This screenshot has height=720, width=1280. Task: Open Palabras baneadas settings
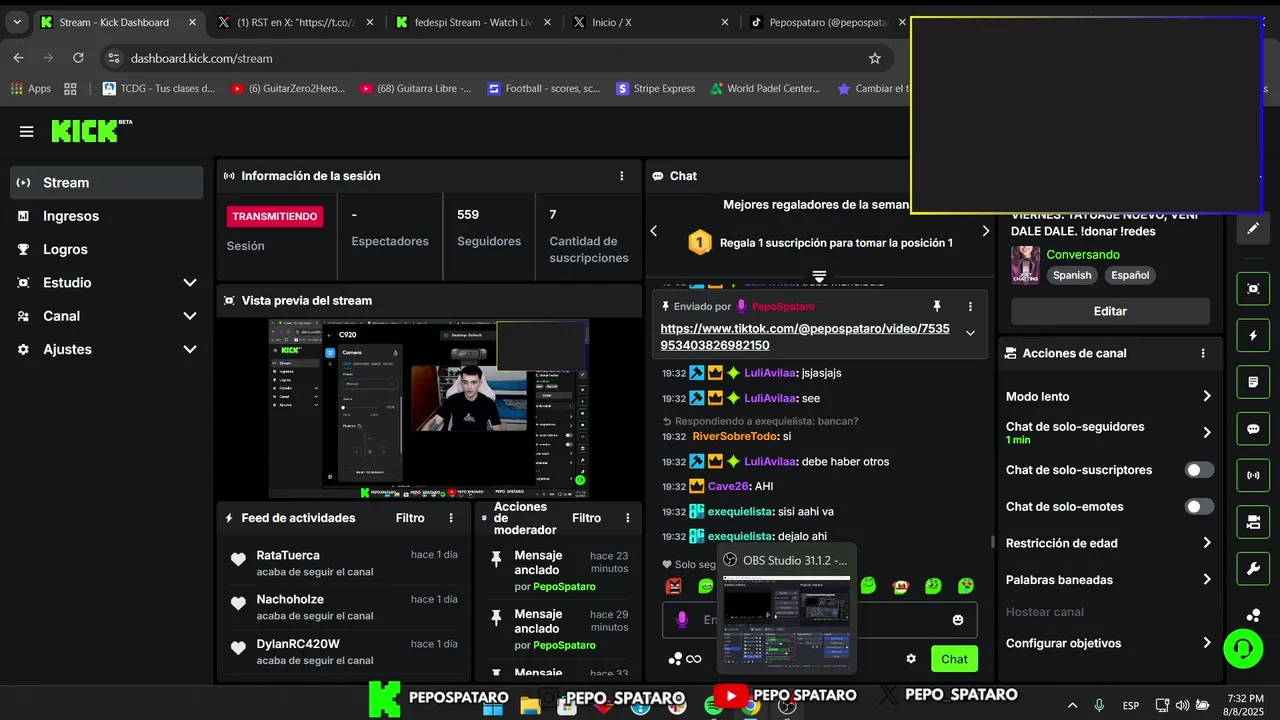coord(1109,579)
